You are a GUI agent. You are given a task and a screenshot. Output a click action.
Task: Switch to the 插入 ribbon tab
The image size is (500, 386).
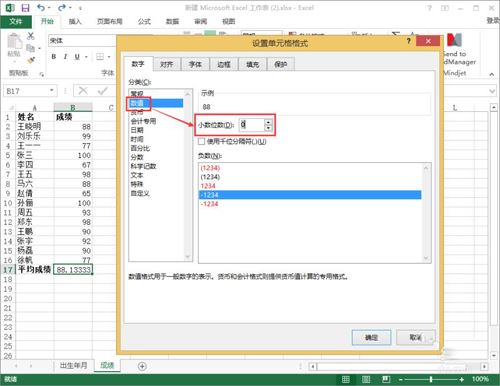(x=75, y=22)
